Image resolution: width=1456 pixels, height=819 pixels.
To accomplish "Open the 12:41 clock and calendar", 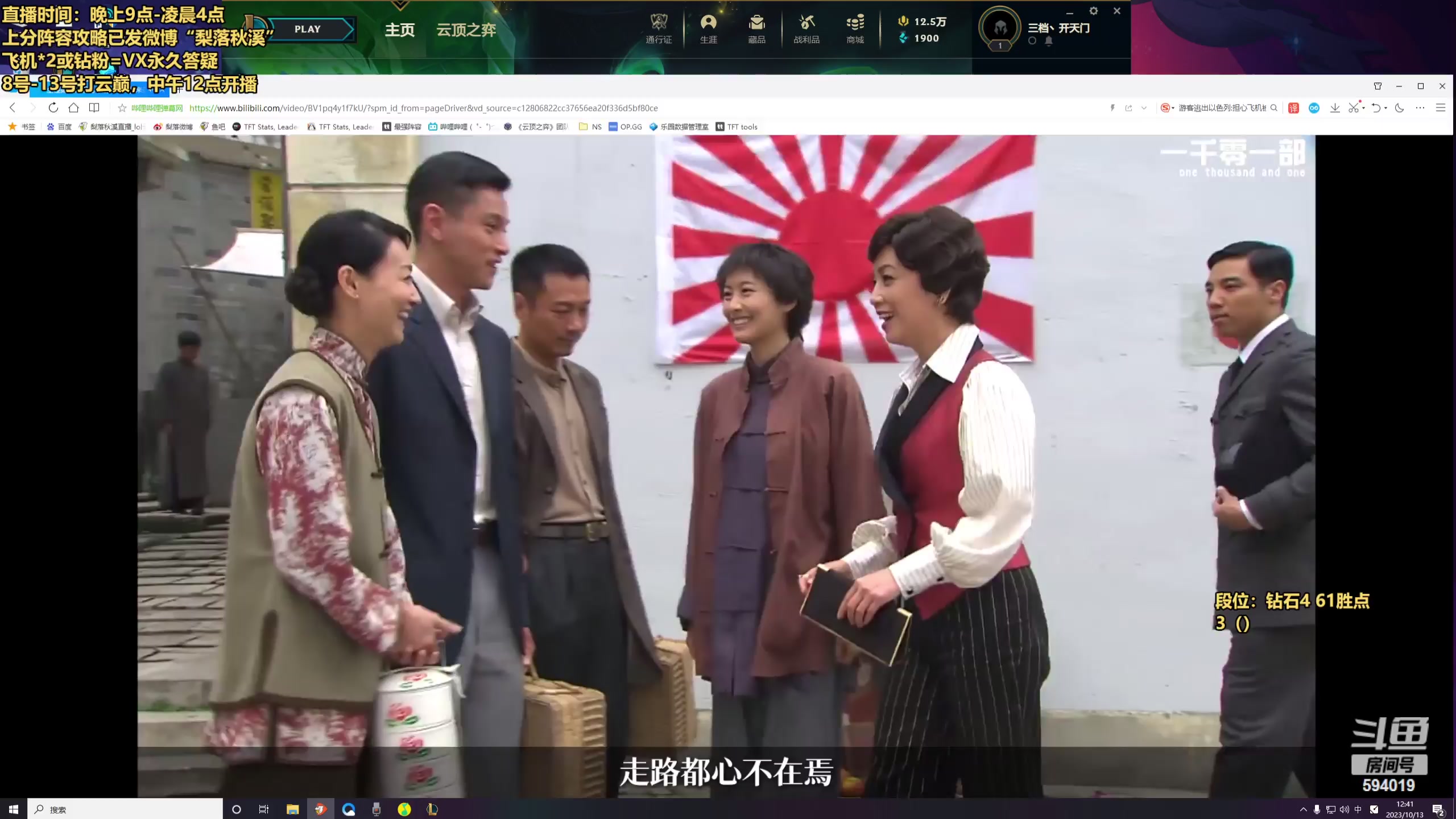I will pyautogui.click(x=1405, y=809).
